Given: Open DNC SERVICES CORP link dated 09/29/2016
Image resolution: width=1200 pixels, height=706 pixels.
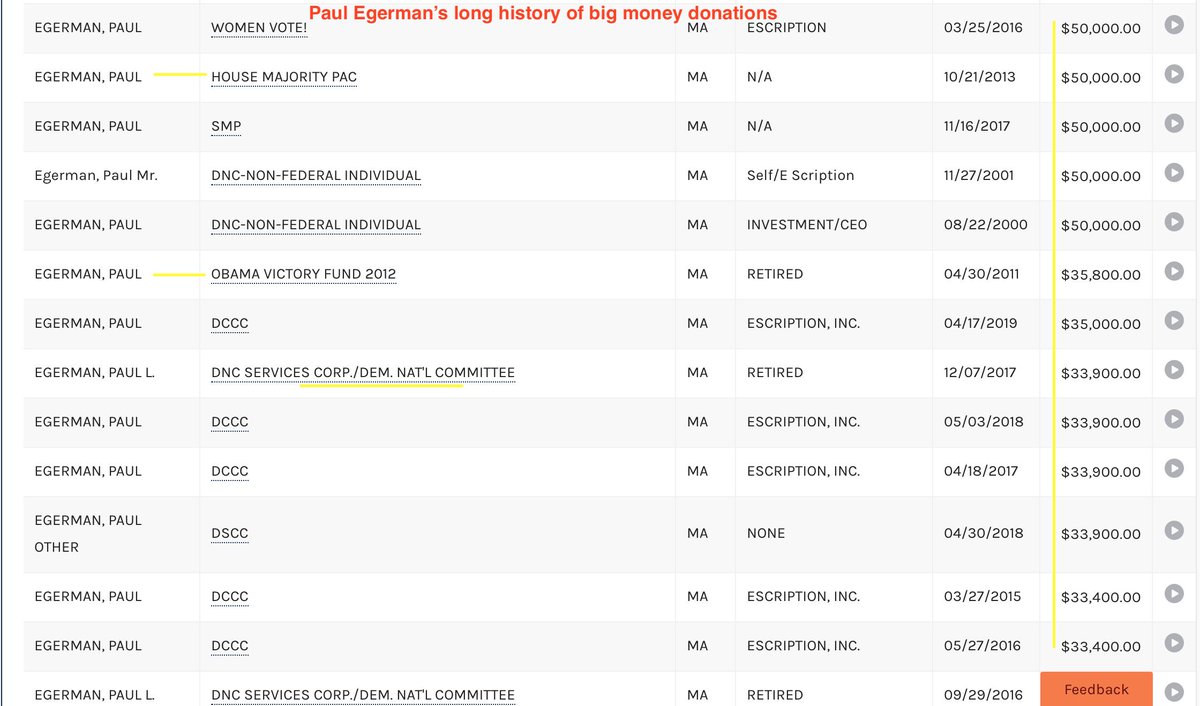Looking at the screenshot, I should tap(363, 695).
